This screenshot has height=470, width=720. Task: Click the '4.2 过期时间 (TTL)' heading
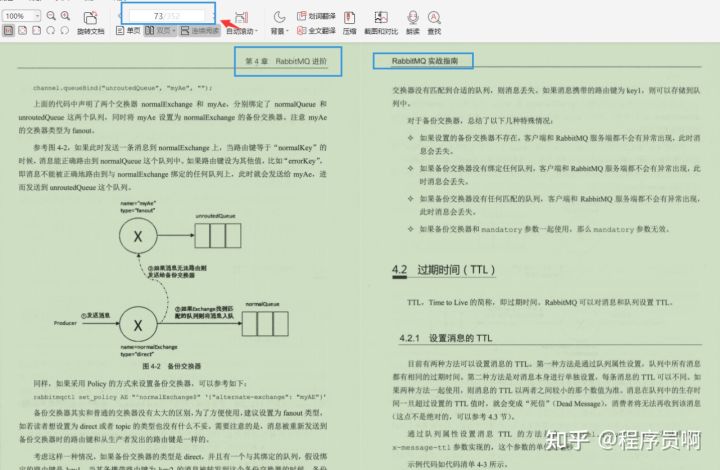click(444, 269)
